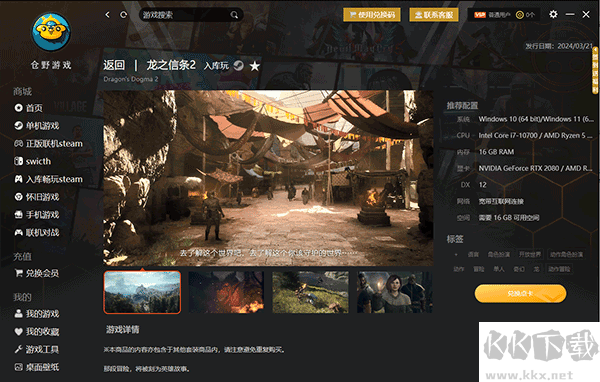Image resolution: width=600 pixels, height=382 pixels.
Task: Minimize the 仓野游戏 window
Action: 570,15
